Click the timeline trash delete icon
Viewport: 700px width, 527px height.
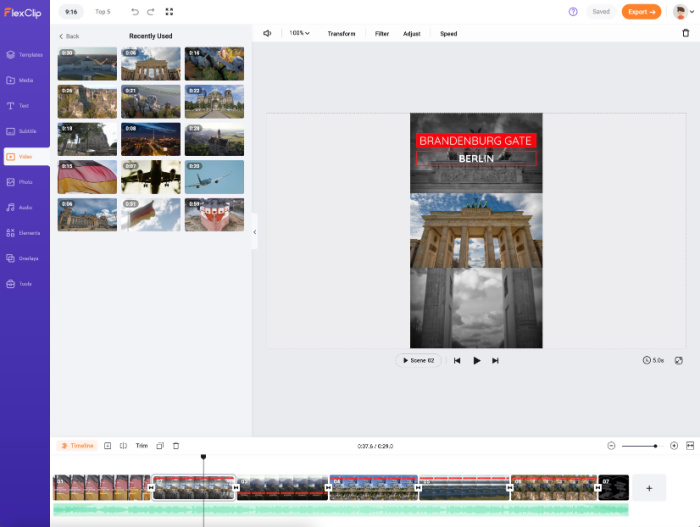click(176, 446)
